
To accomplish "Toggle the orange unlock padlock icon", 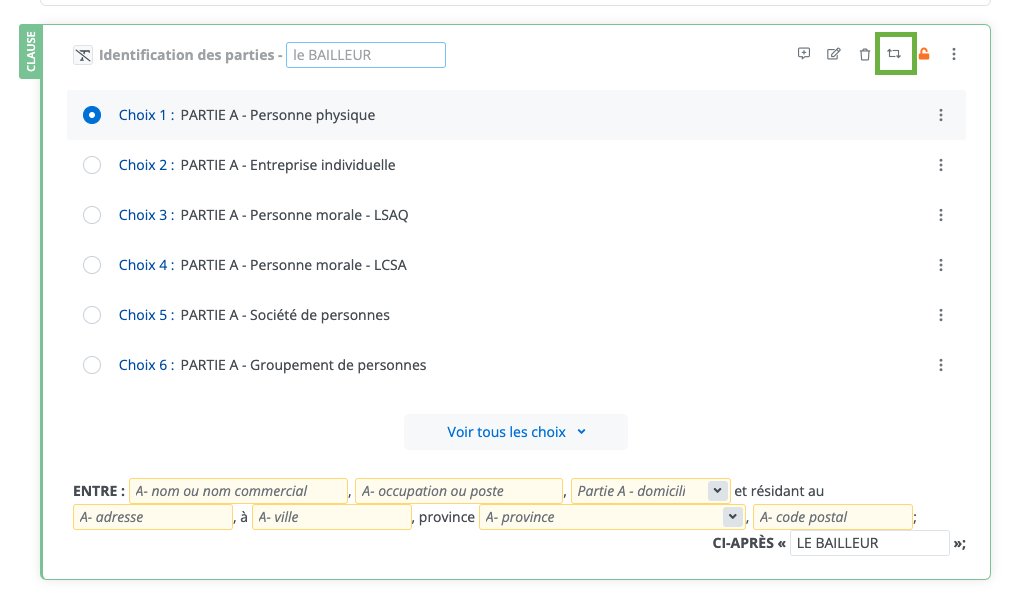I will pyautogui.click(x=924, y=54).
